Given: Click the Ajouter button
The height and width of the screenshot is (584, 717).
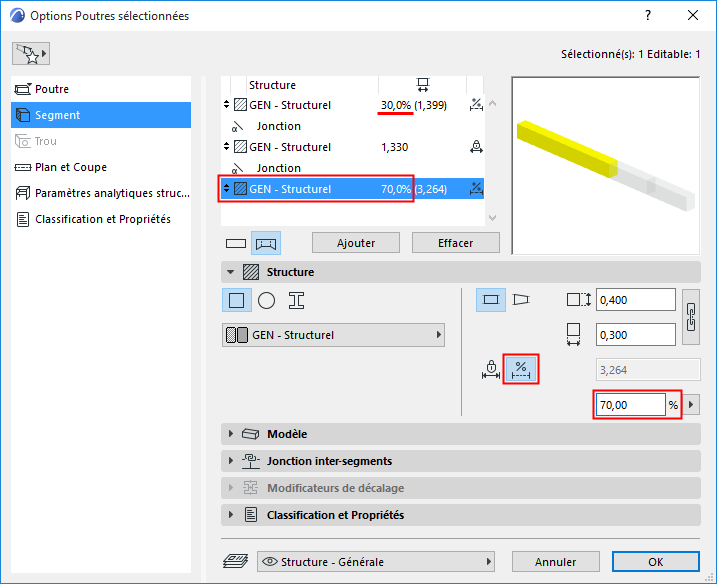Looking at the screenshot, I should 356,243.
